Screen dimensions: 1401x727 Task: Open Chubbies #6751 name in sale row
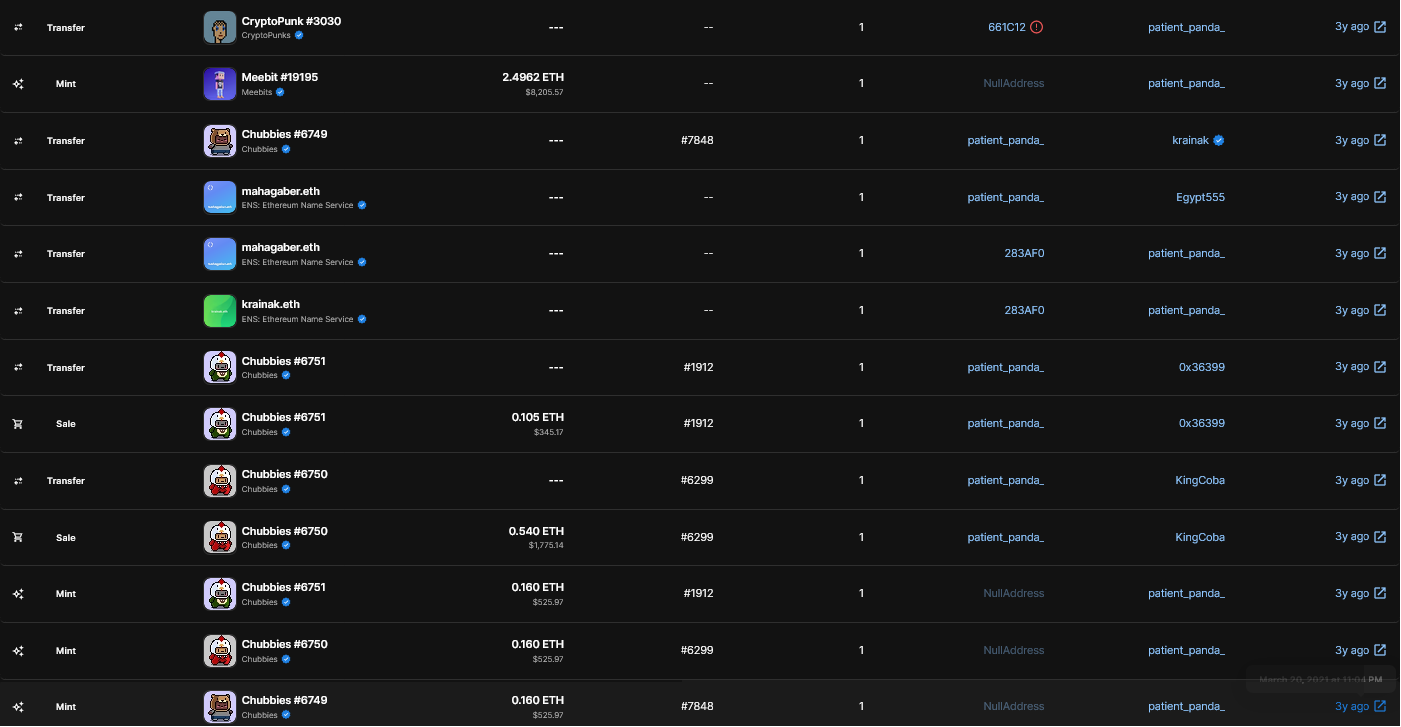(284, 417)
